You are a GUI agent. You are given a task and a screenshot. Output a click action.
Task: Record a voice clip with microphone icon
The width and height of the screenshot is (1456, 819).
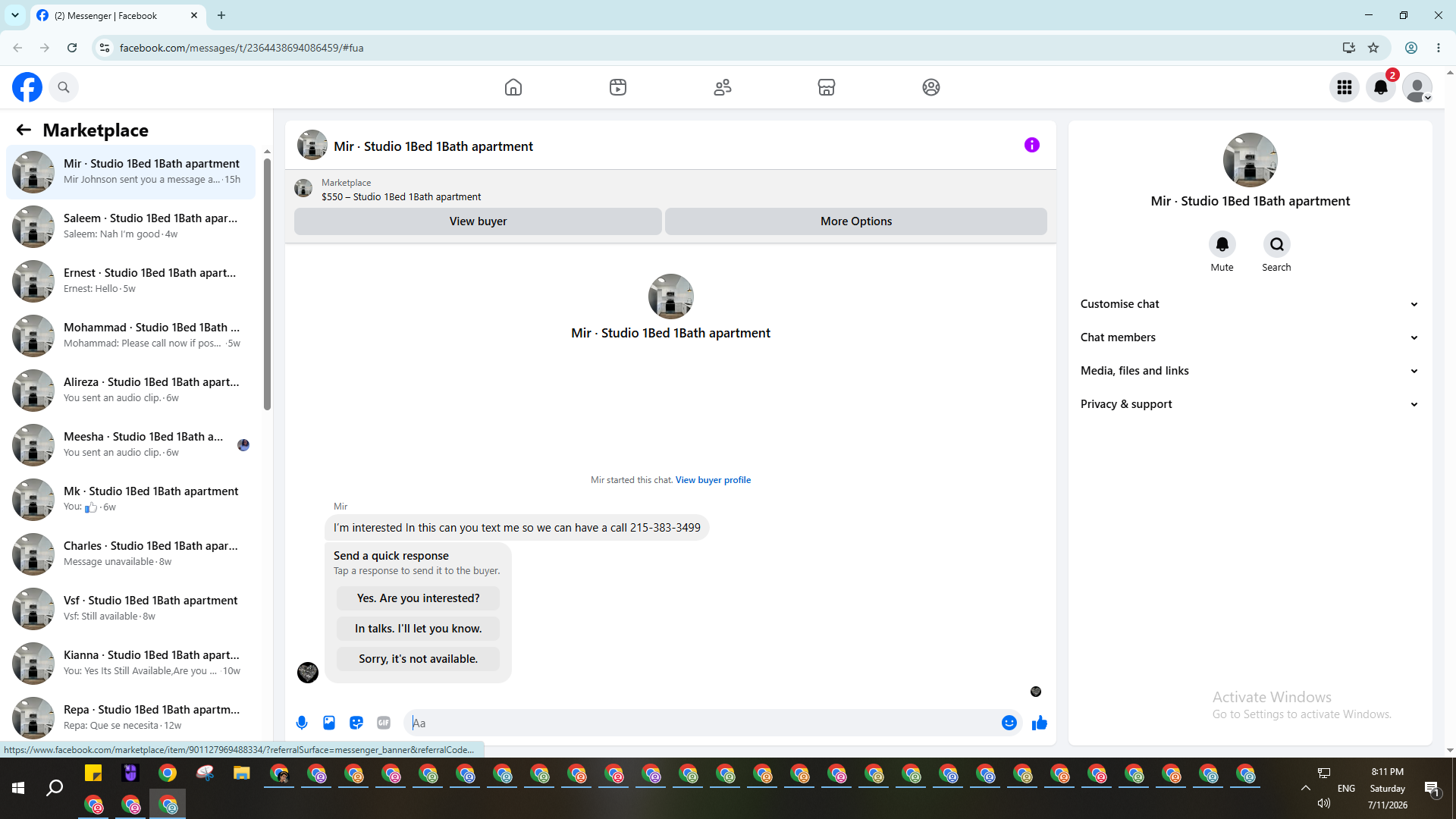click(x=302, y=723)
